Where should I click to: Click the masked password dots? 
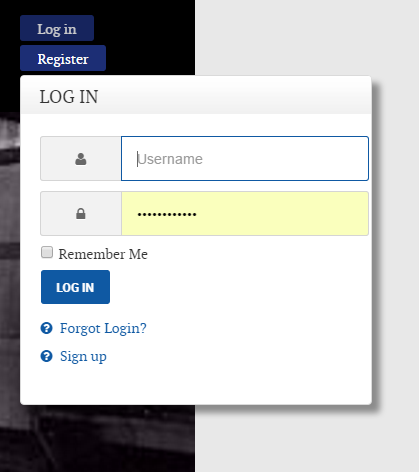pyautogui.click(x=167, y=214)
